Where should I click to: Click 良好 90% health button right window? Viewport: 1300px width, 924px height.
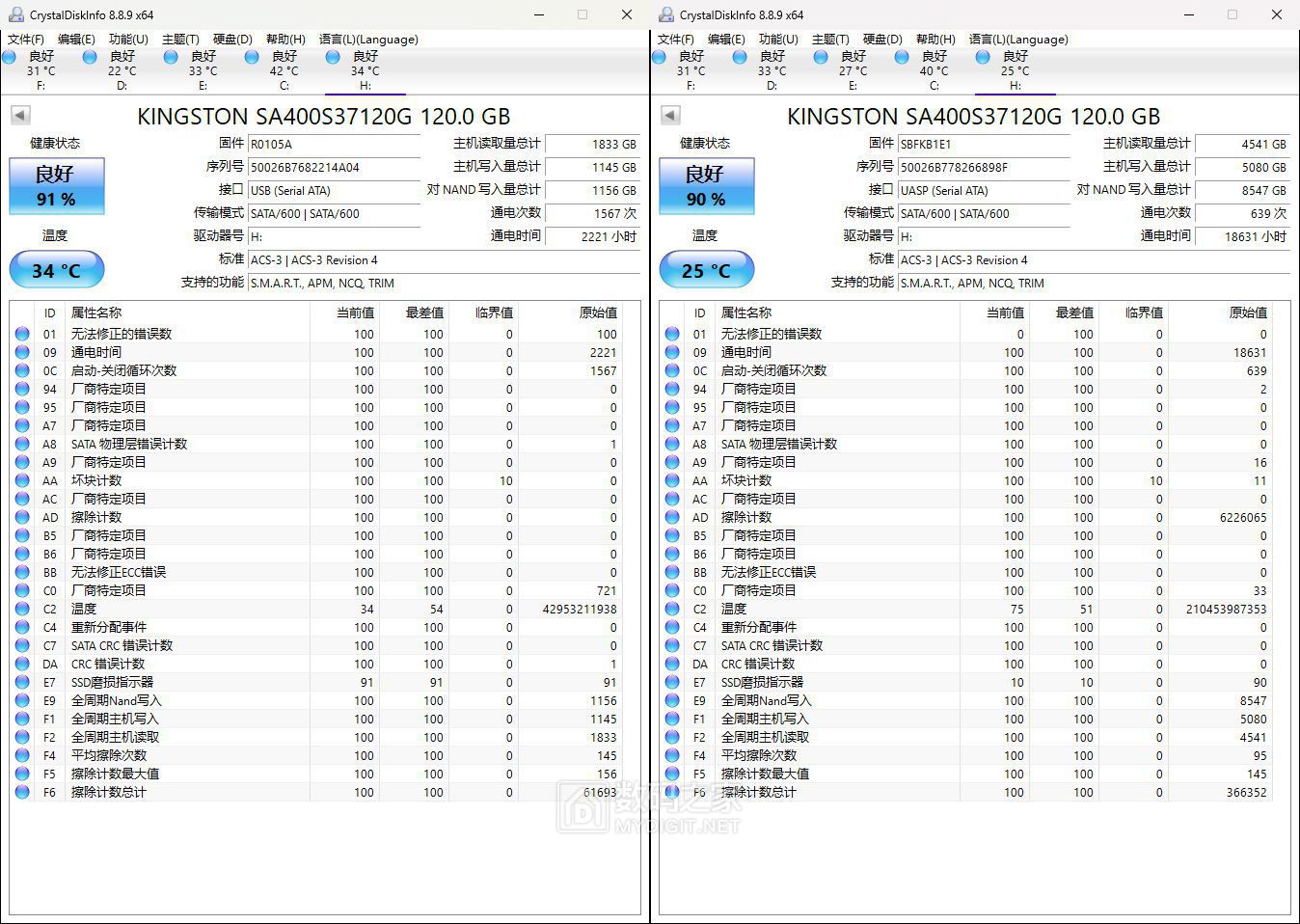pos(707,186)
